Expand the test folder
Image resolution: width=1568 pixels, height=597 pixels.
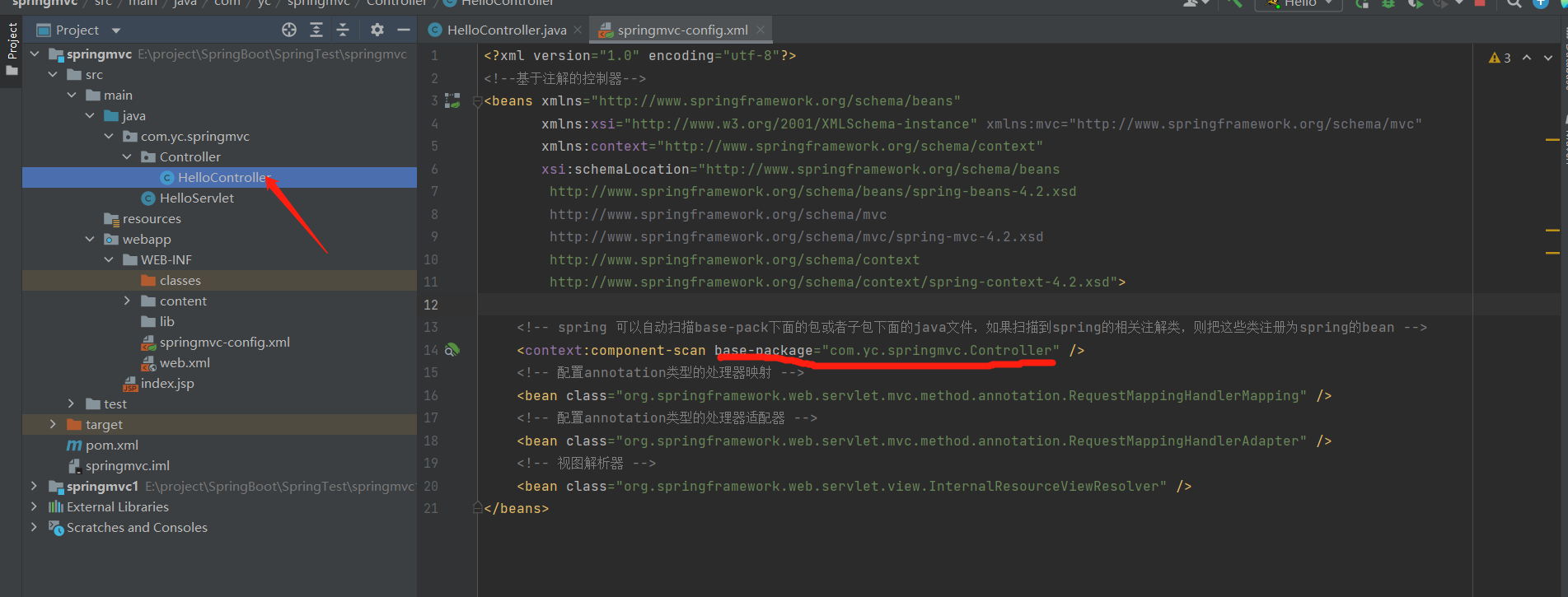coord(72,403)
